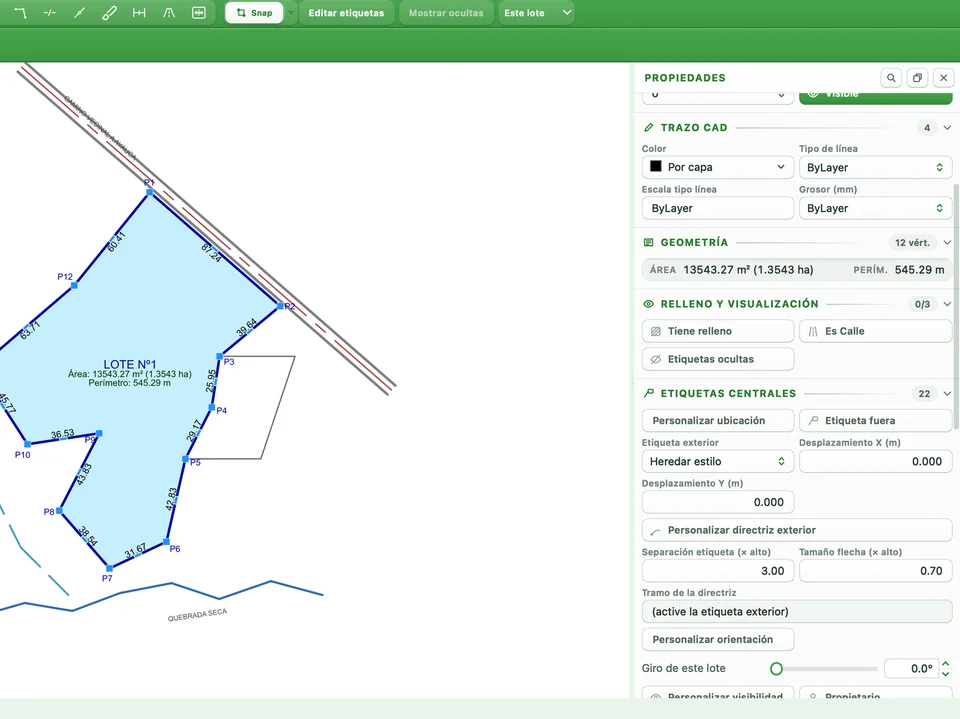Increase the Giro angle with up stepper
960x719 pixels.
[945, 664]
